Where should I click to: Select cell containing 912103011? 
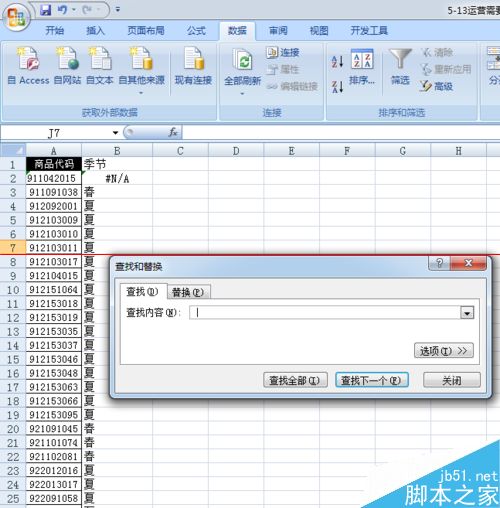(54, 248)
